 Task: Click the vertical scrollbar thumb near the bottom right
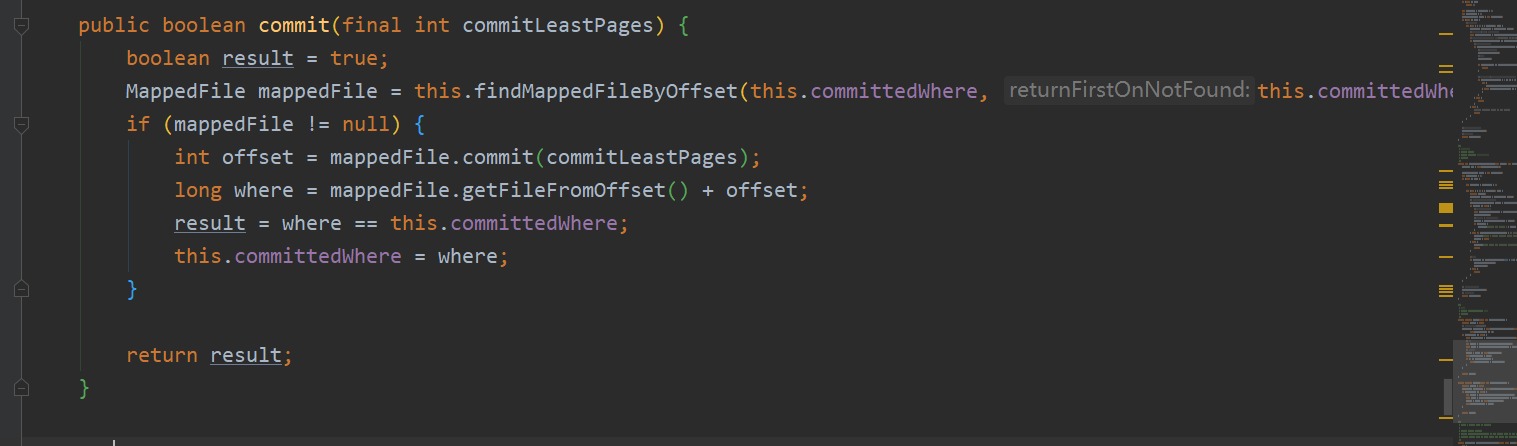pyautogui.click(x=1447, y=397)
